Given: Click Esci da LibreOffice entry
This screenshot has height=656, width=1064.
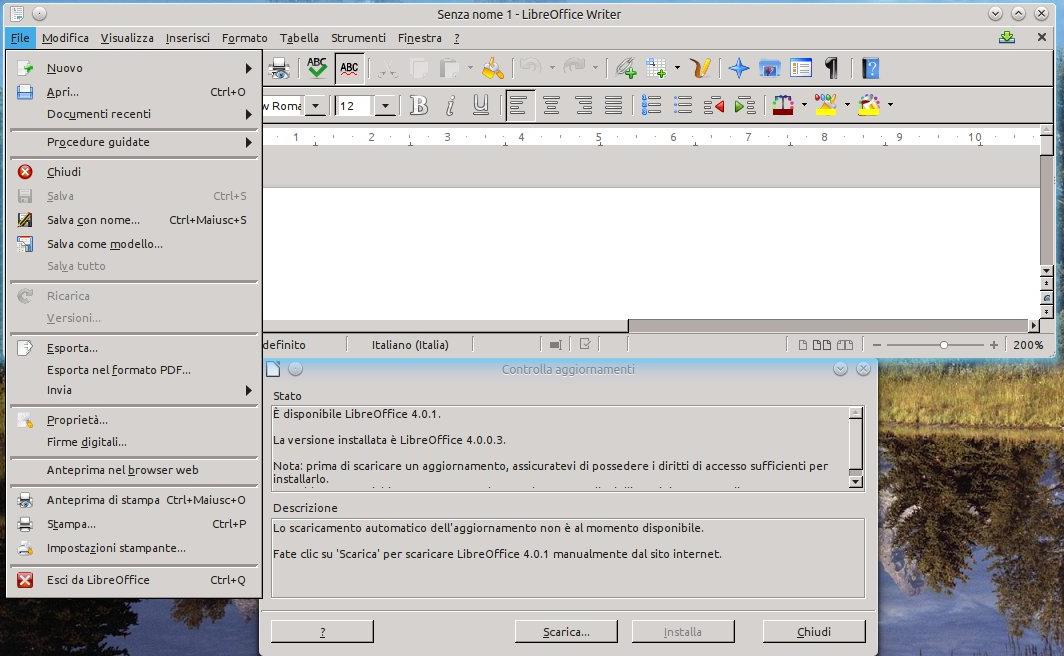Looking at the screenshot, I should [x=133, y=580].
